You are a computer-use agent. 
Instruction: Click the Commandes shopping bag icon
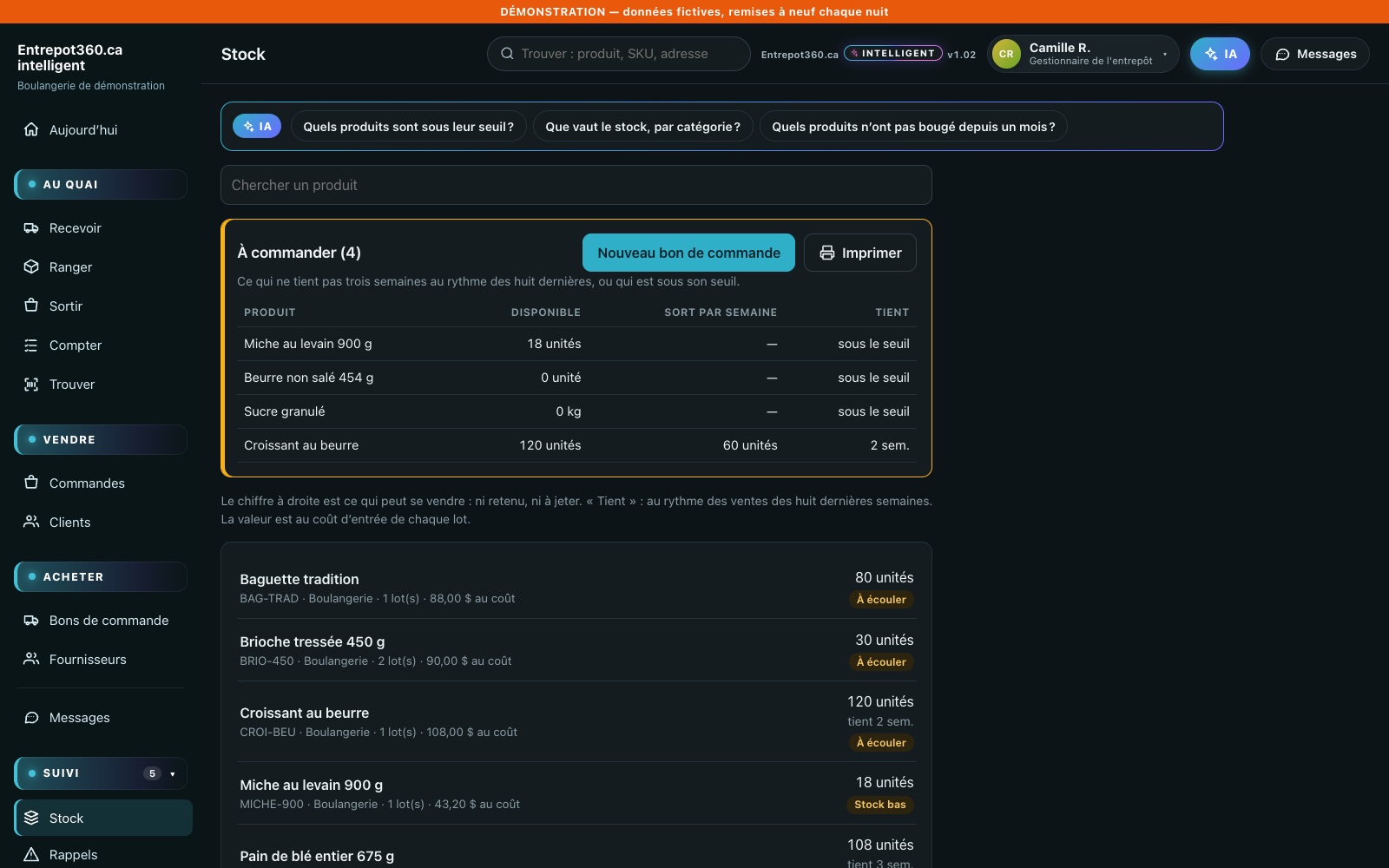pos(31,483)
